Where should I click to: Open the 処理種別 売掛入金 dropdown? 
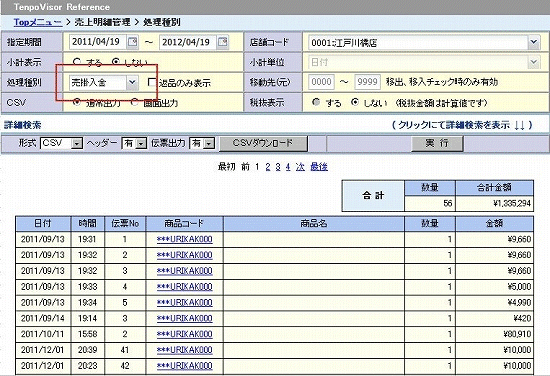coord(103,82)
